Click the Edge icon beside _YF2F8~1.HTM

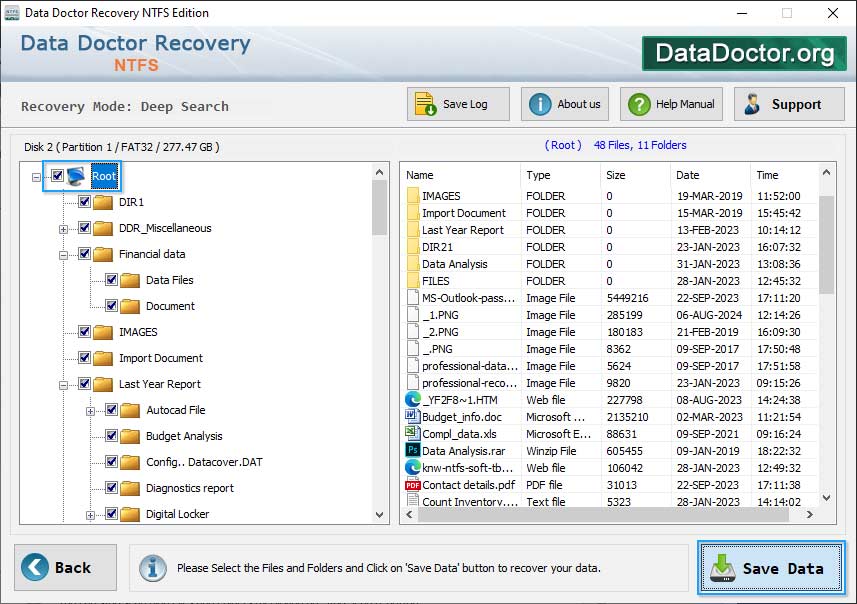coord(413,400)
